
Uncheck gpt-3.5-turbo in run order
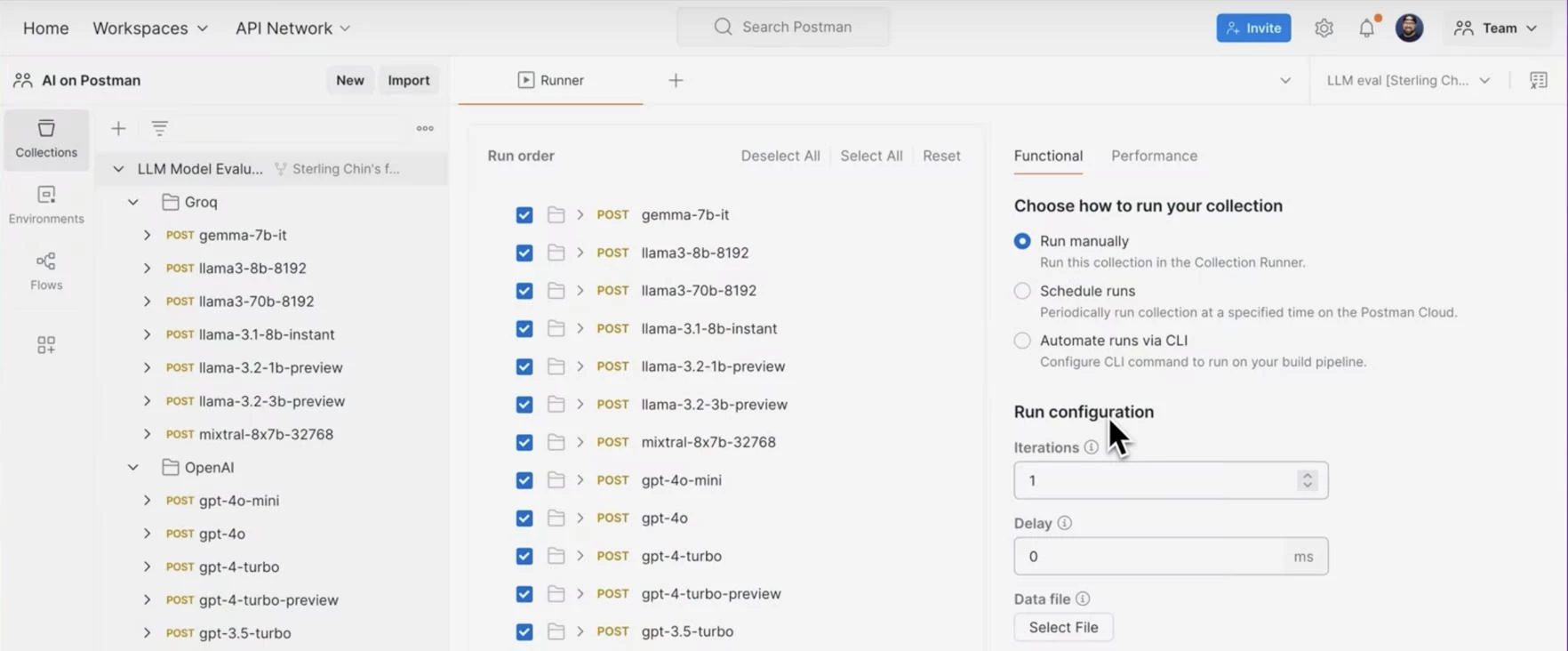click(x=524, y=631)
